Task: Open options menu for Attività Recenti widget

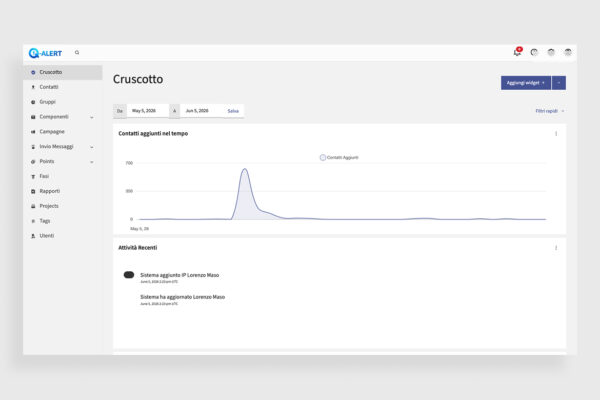Action: click(556, 248)
